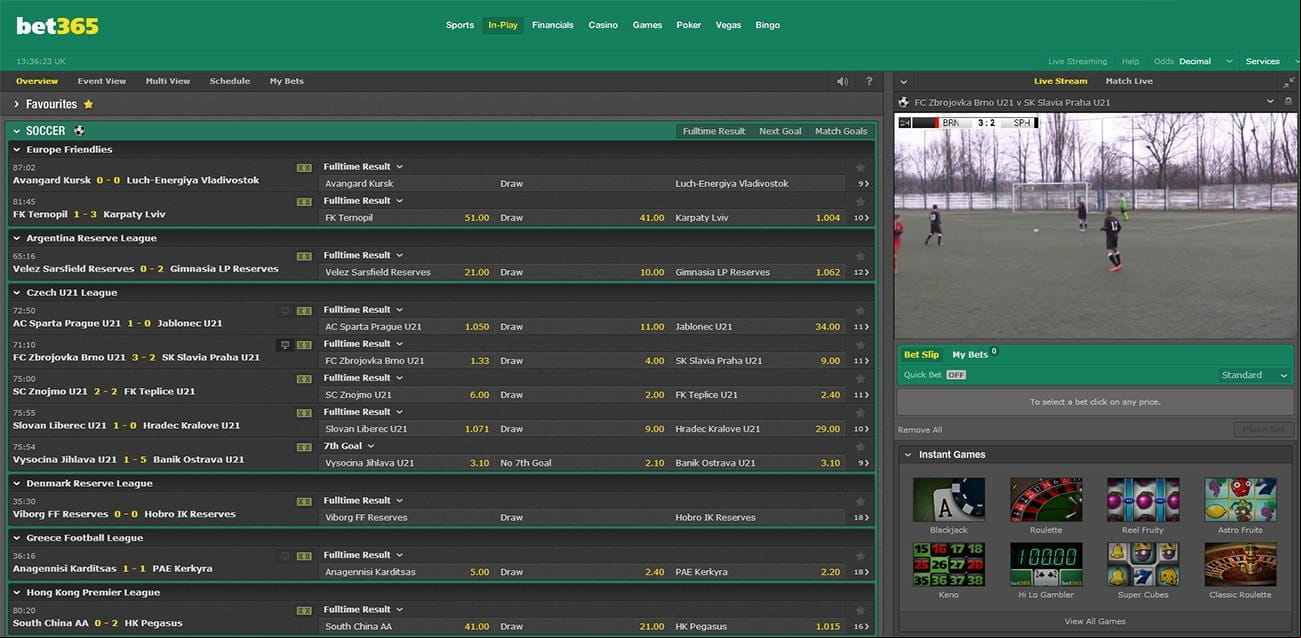
Task: Select the Next Goal market button
Action: coord(780,131)
